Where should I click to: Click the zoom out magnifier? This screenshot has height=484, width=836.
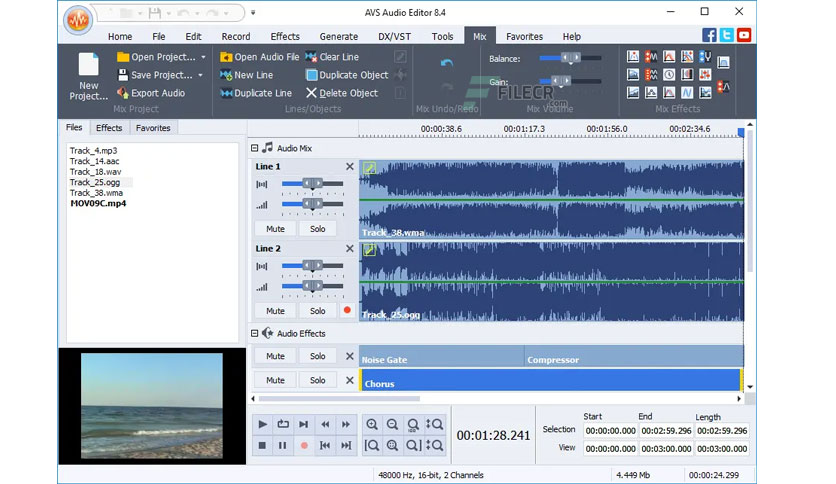click(x=392, y=424)
